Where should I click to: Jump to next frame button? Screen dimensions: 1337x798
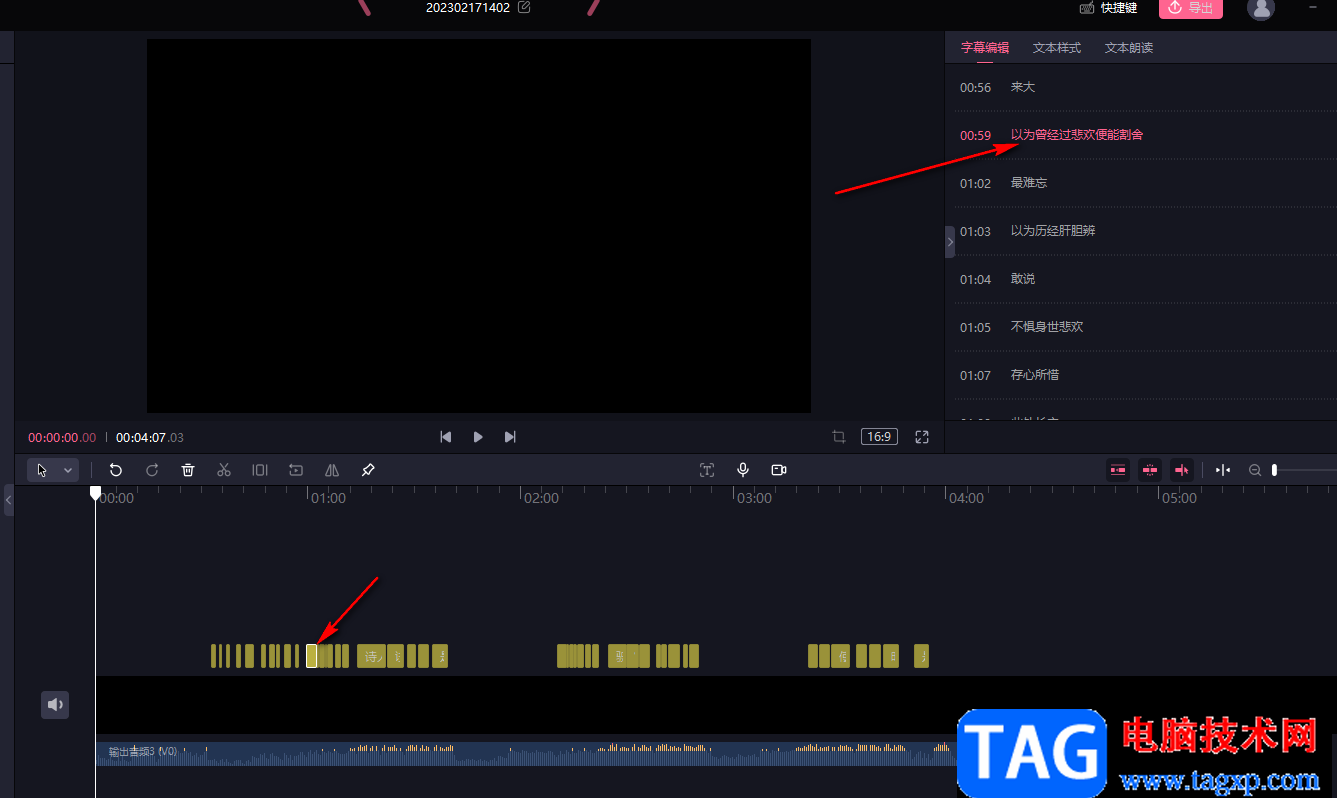click(x=510, y=437)
